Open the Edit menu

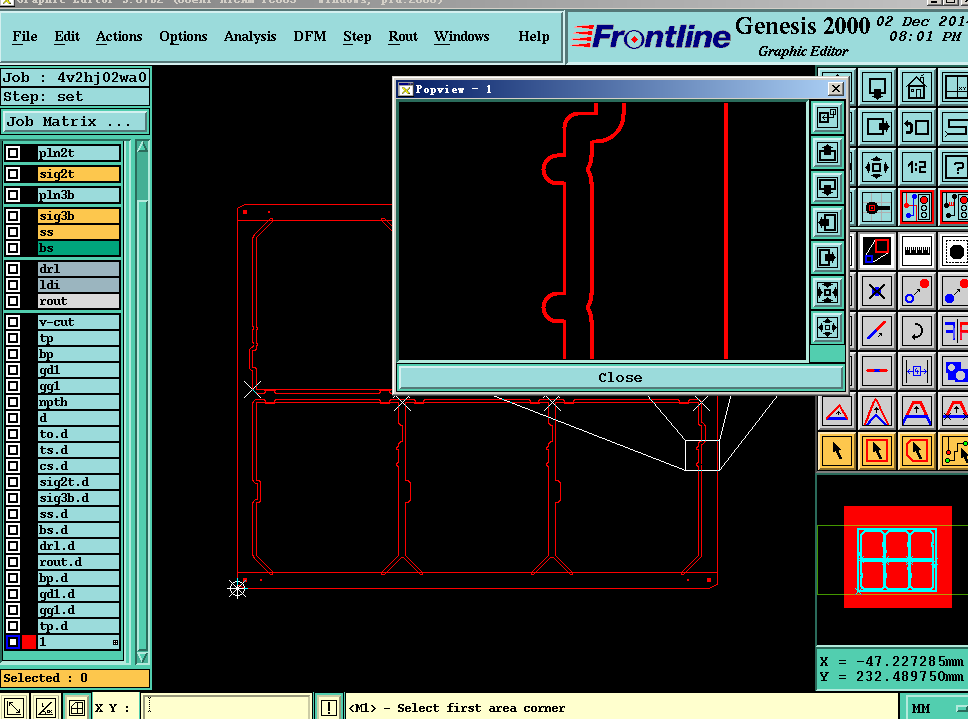pyautogui.click(x=67, y=36)
